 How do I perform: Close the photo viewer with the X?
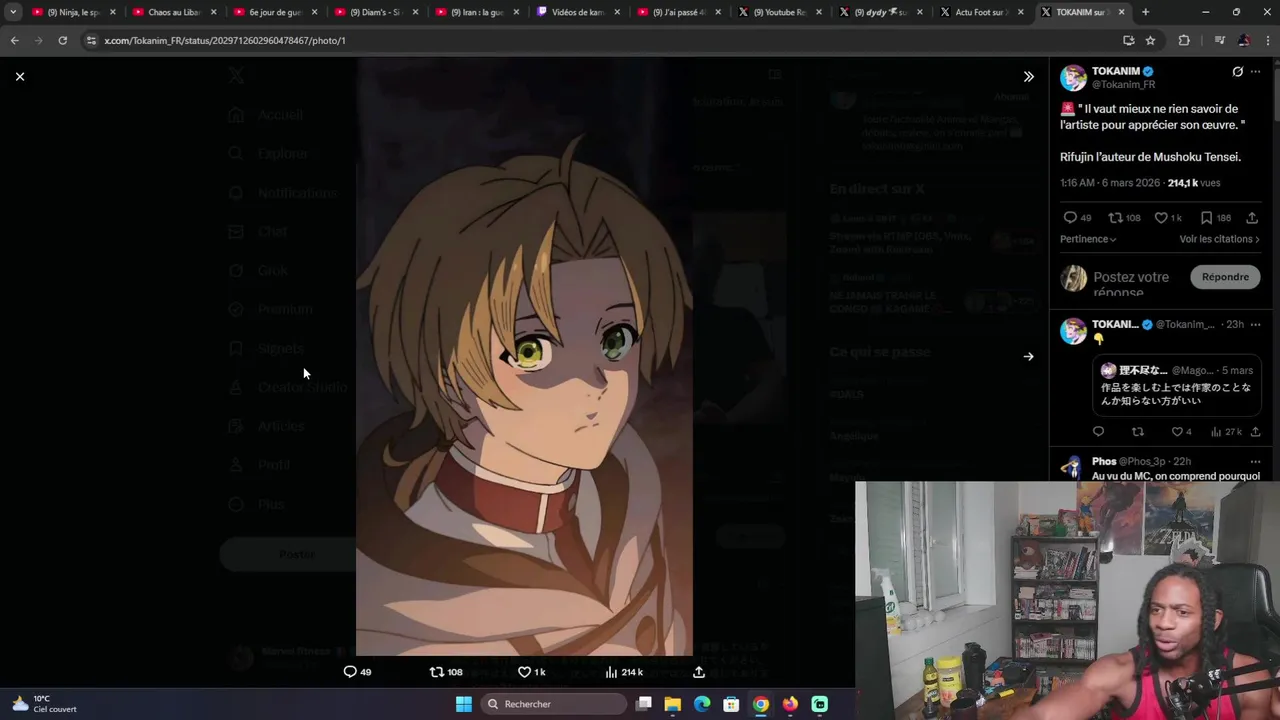click(19, 76)
